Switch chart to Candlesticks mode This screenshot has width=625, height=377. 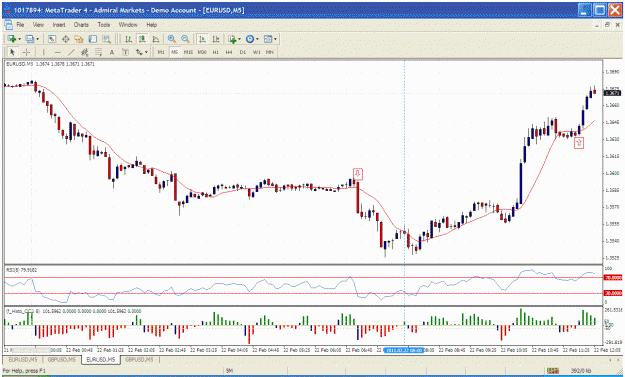click(x=142, y=39)
